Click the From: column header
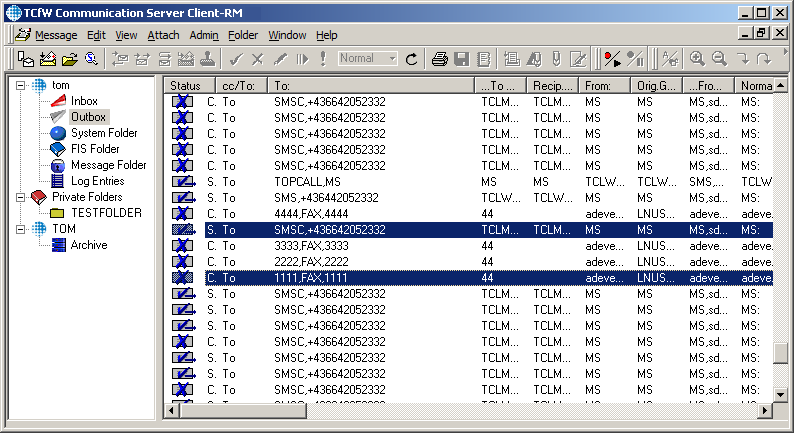 pos(604,86)
